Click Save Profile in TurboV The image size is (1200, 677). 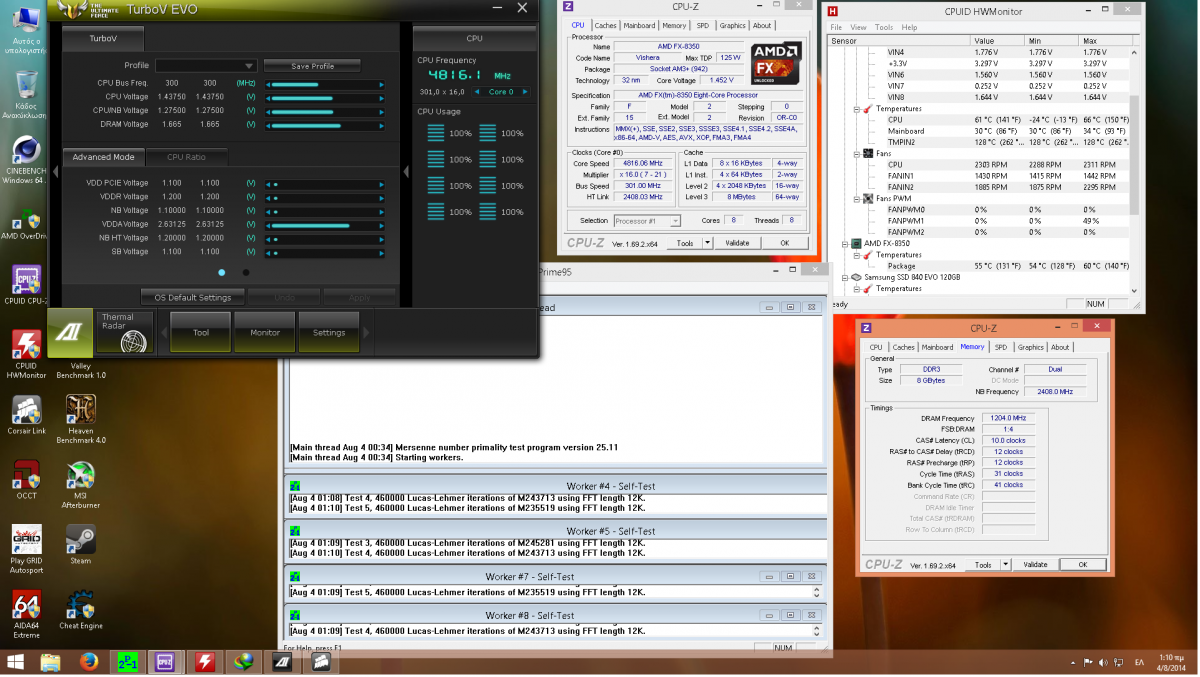pyautogui.click(x=313, y=66)
